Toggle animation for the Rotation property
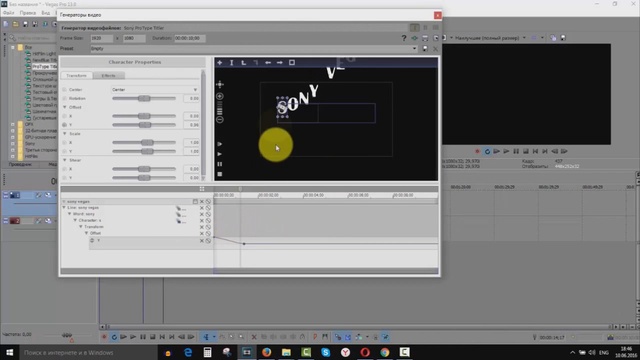The image size is (640, 360). click(64, 98)
